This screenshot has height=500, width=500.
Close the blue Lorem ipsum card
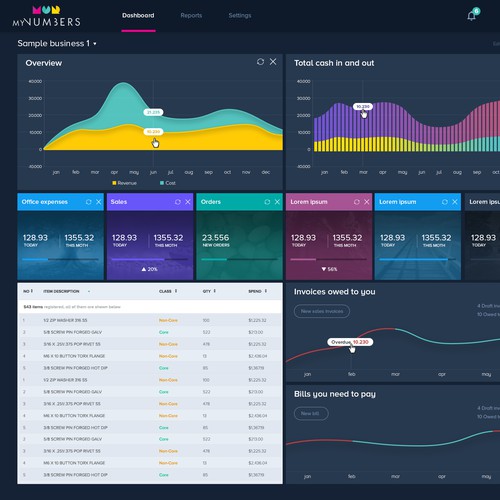tap(455, 202)
